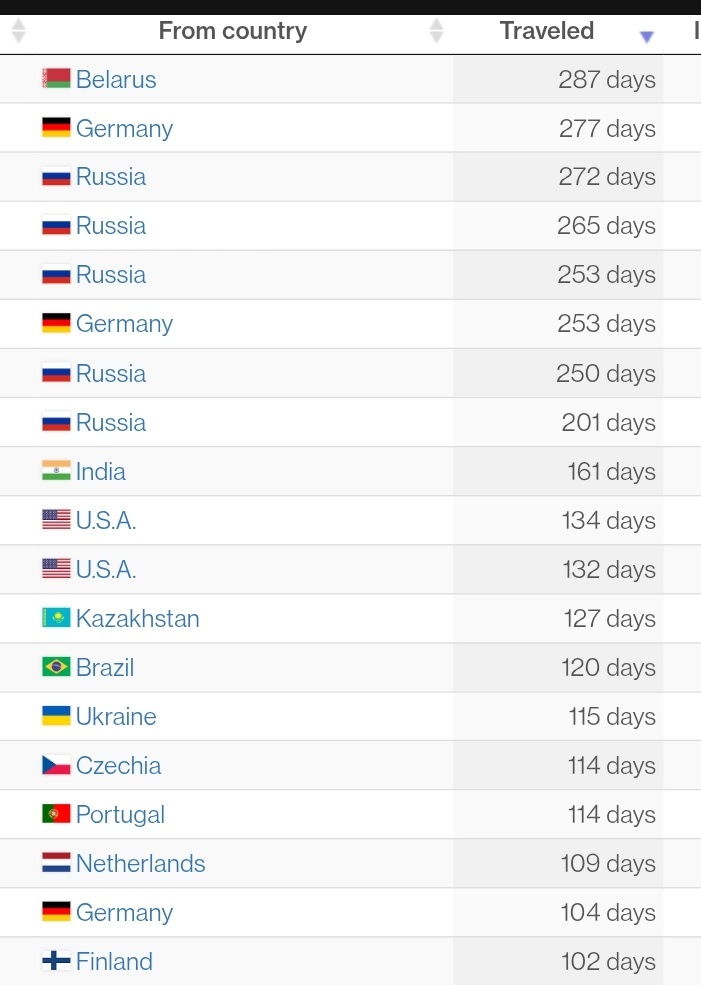Open the India country link
The height and width of the screenshot is (985, 701).
101,472
